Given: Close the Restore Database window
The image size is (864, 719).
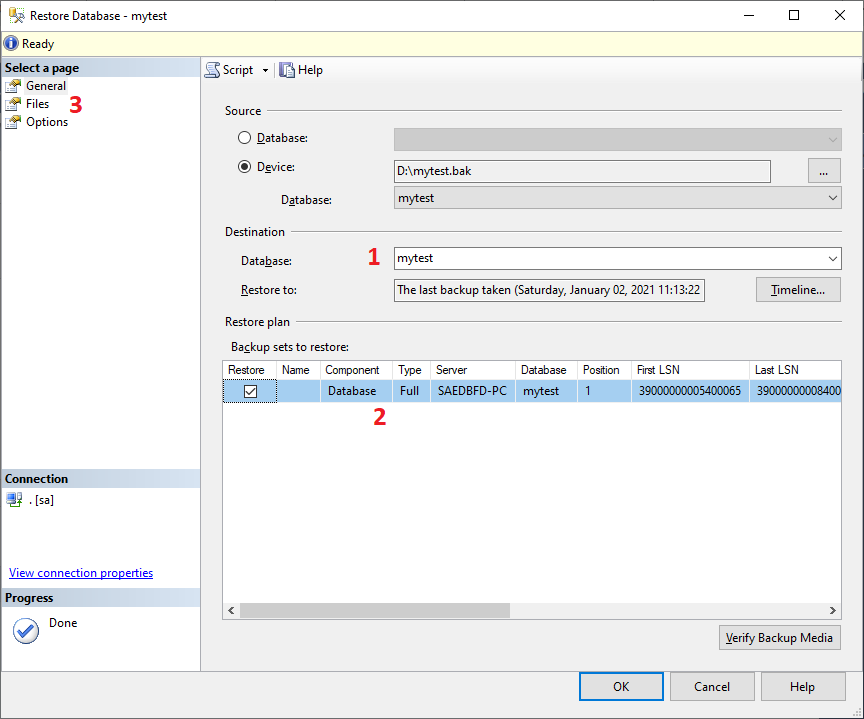Looking at the screenshot, I should coord(840,15).
